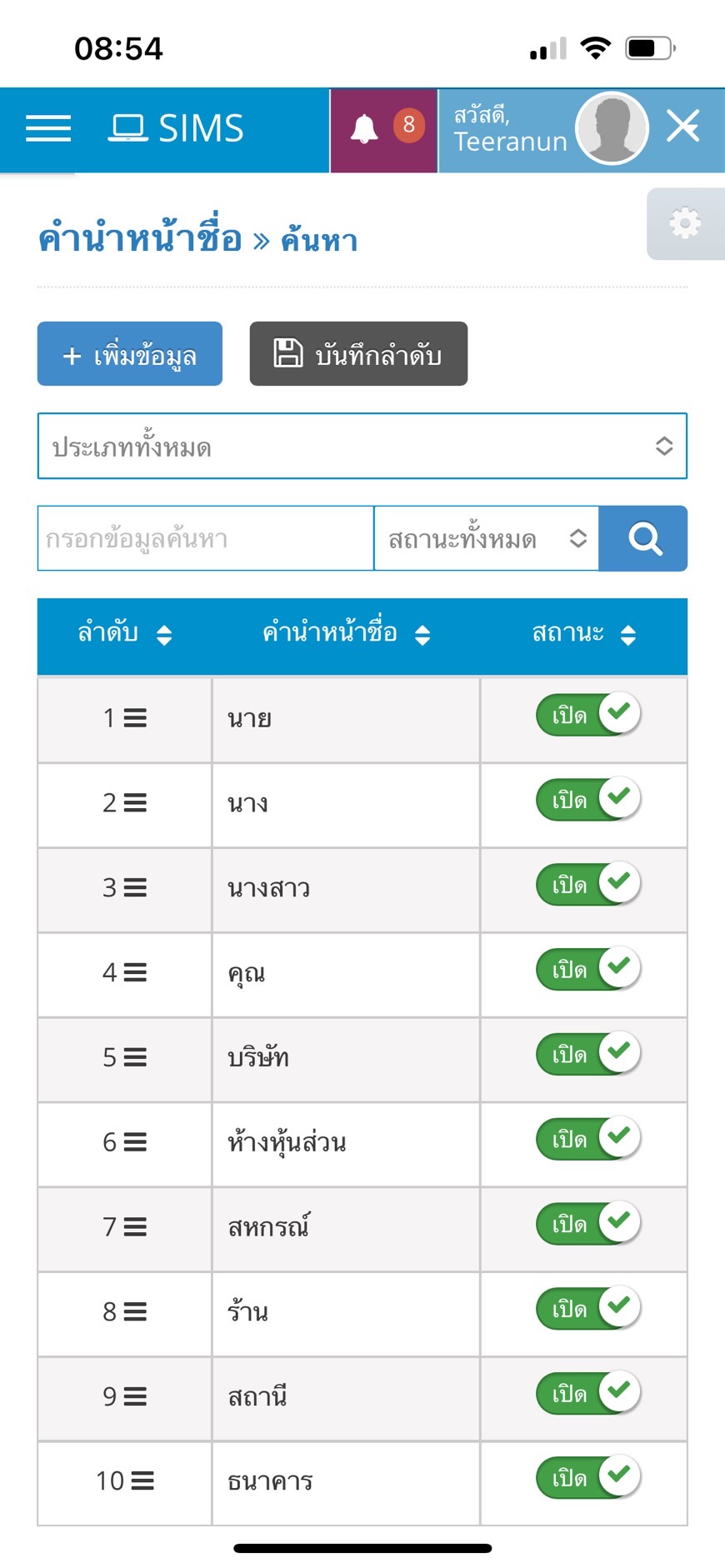Grab the reorder handle for row 1
The height and width of the screenshot is (1568, 725).
pyautogui.click(x=136, y=718)
